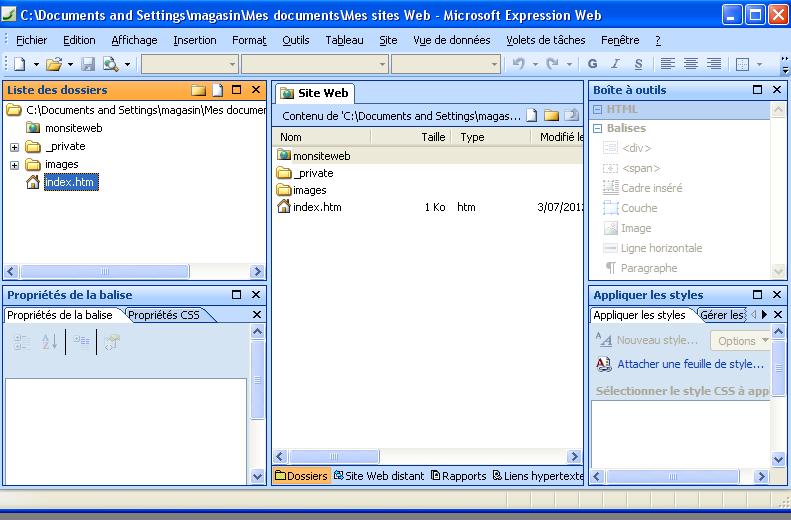Click the New page toolbar icon
This screenshot has width=791, height=520.
tap(20, 64)
